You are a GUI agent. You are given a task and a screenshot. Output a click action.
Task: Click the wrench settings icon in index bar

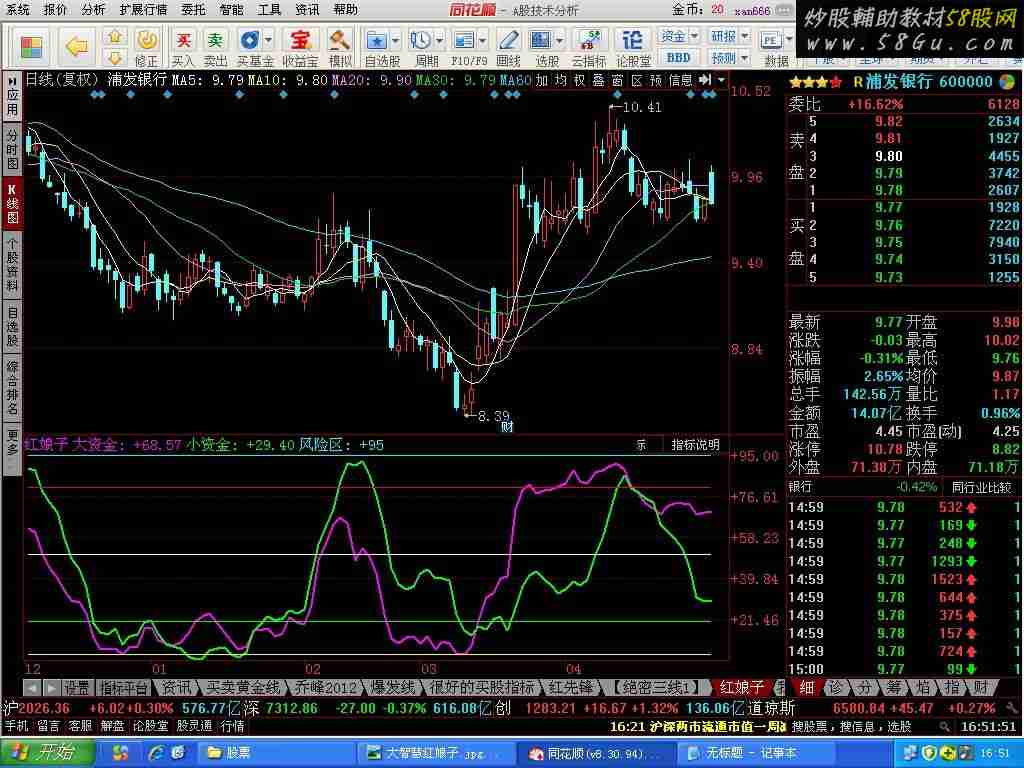click(x=1013, y=708)
